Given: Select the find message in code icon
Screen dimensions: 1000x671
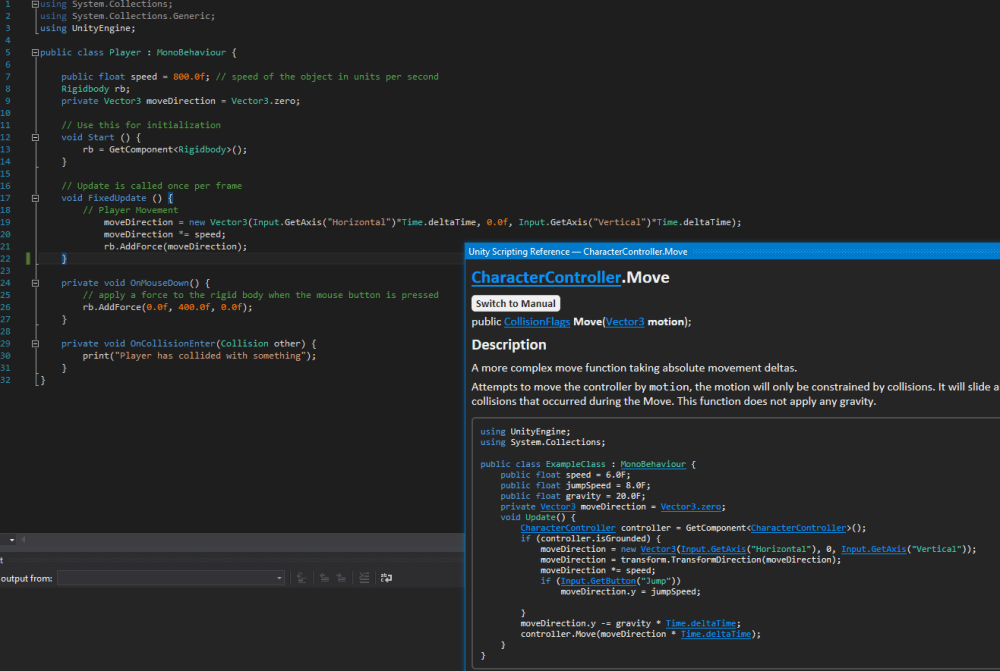Looking at the screenshot, I should (303, 577).
